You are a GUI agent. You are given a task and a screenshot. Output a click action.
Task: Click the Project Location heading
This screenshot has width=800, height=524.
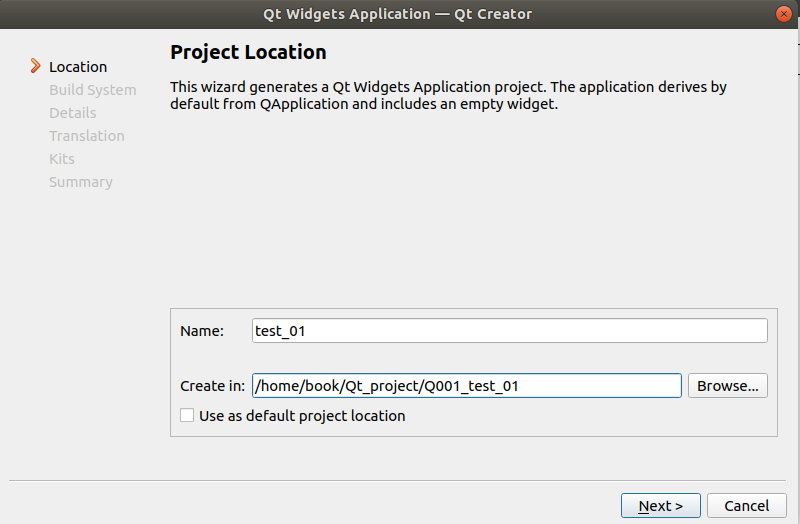click(x=248, y=52)
